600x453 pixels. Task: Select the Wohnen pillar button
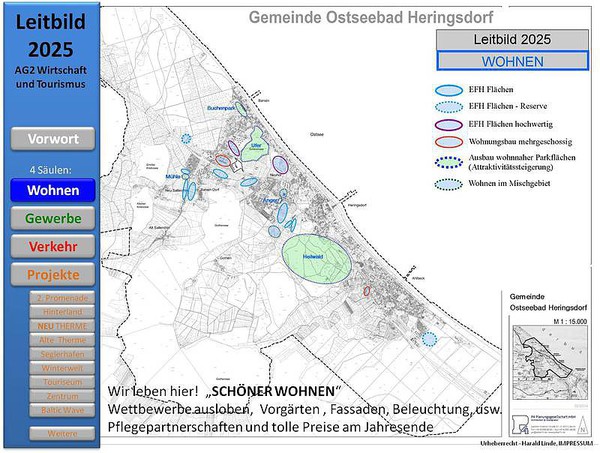[x=53, y=190]
